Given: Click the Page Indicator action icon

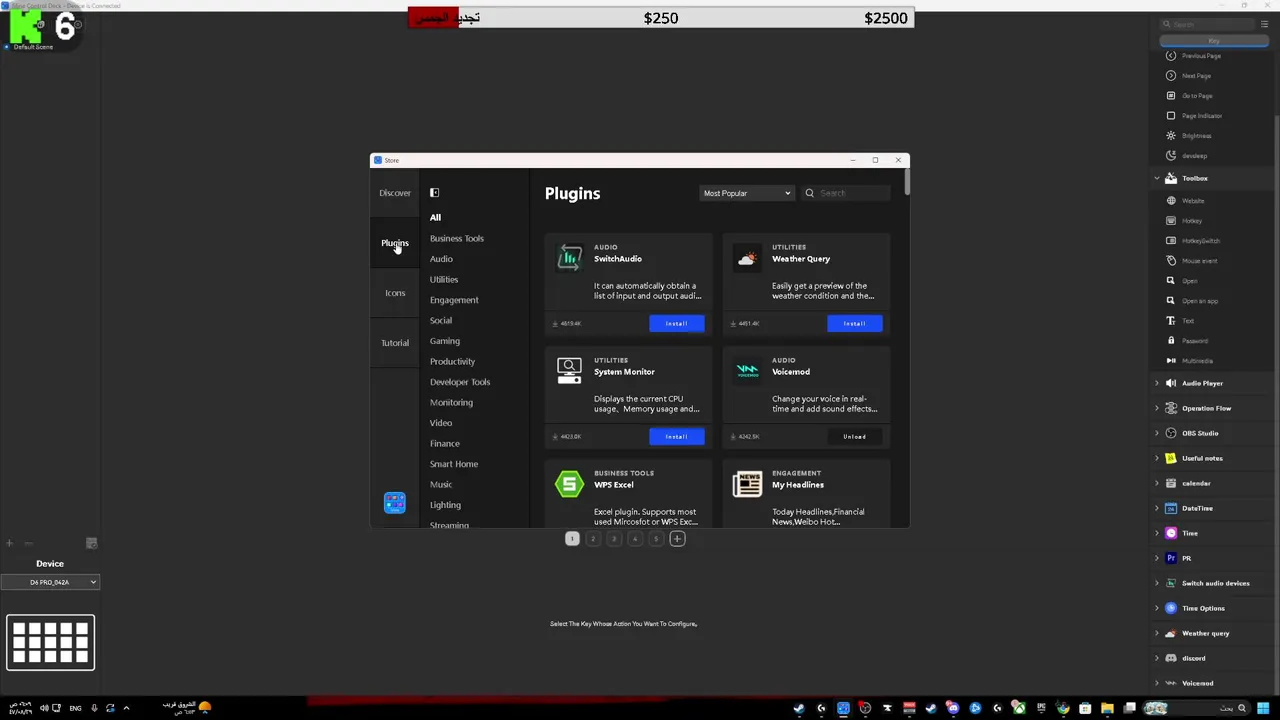Looking at the screenshot, I should point(1171,116).
